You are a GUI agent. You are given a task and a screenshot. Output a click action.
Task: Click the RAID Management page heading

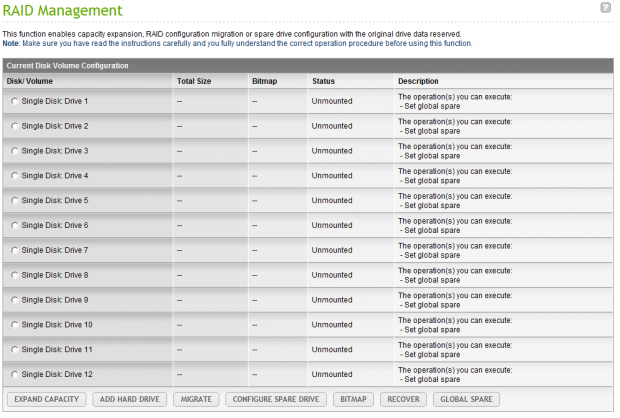[62, 10]
